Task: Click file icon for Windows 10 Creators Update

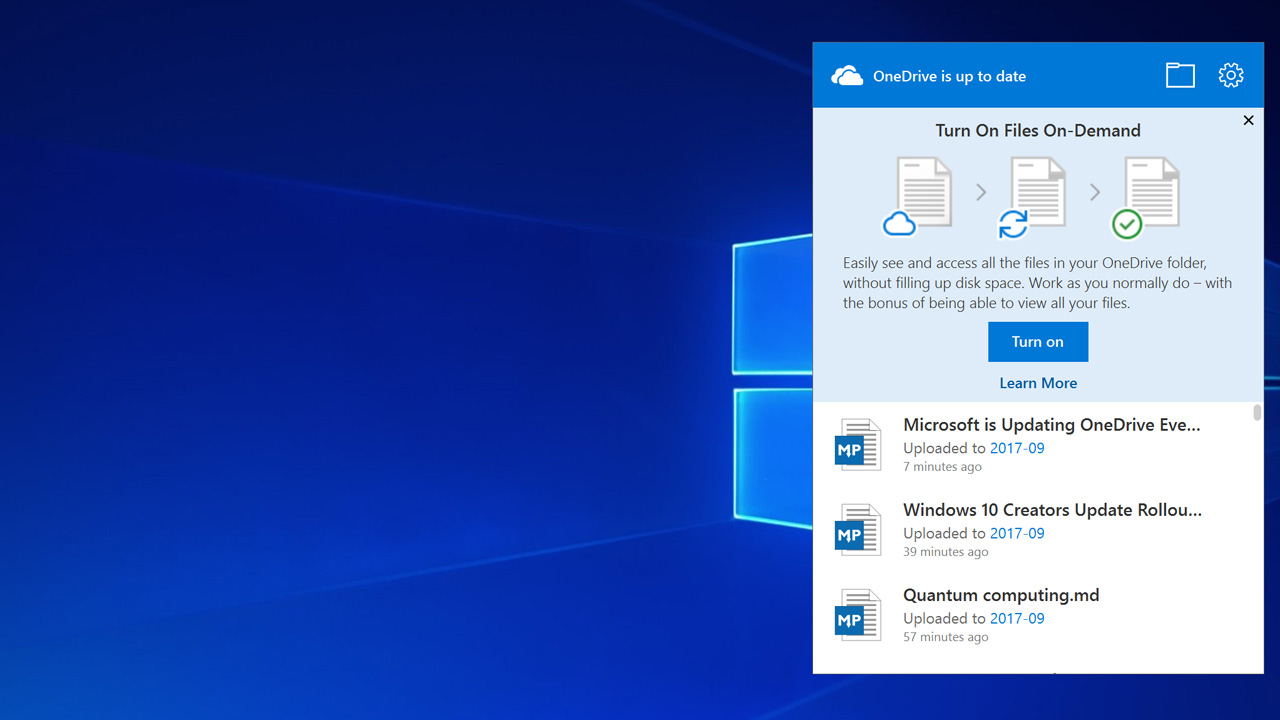Action: click(857, 530)
